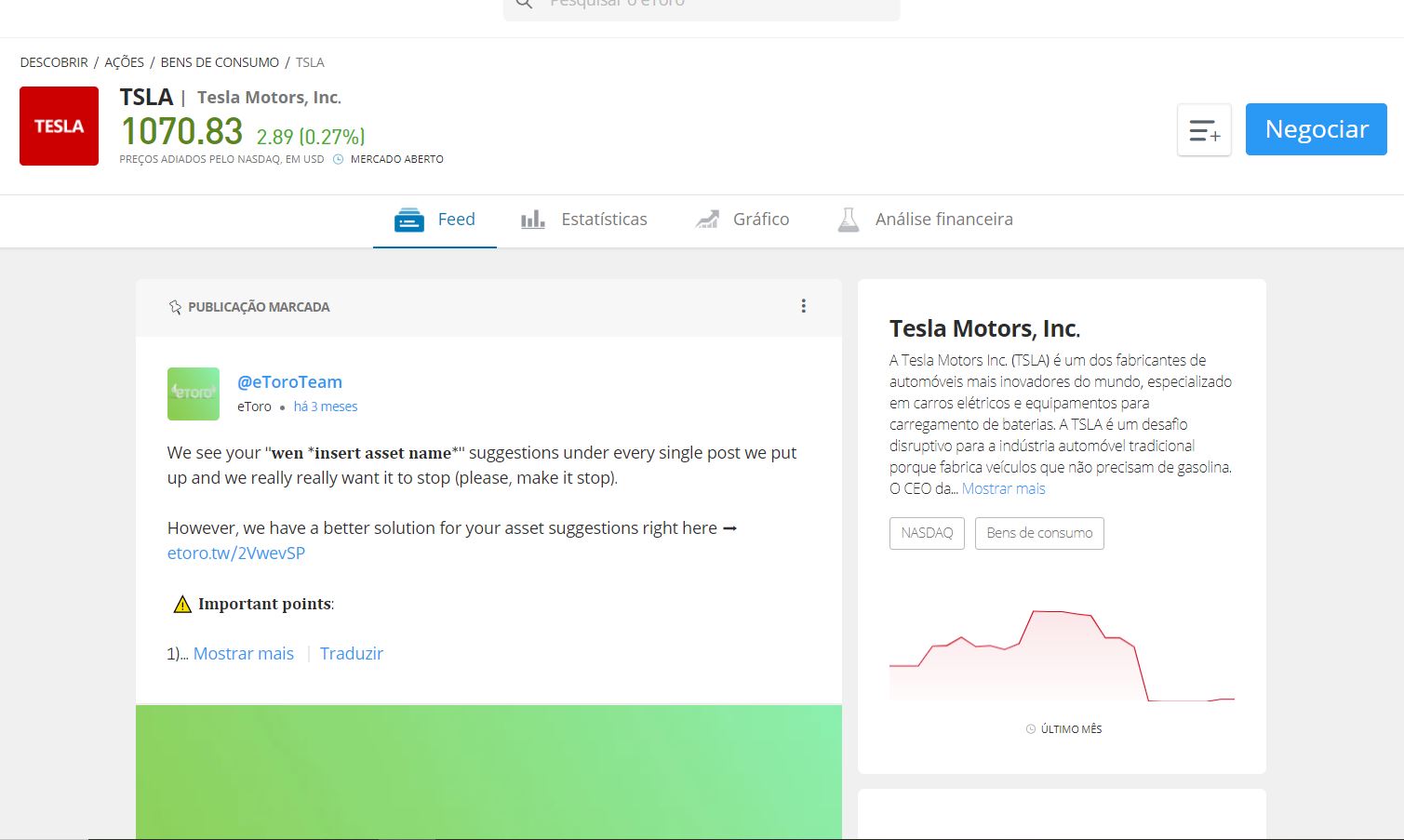Image resolution: width=1404 pixels, height=840 pixels.
Task: Open the Análise financeira tab
Action: [925, 220]
